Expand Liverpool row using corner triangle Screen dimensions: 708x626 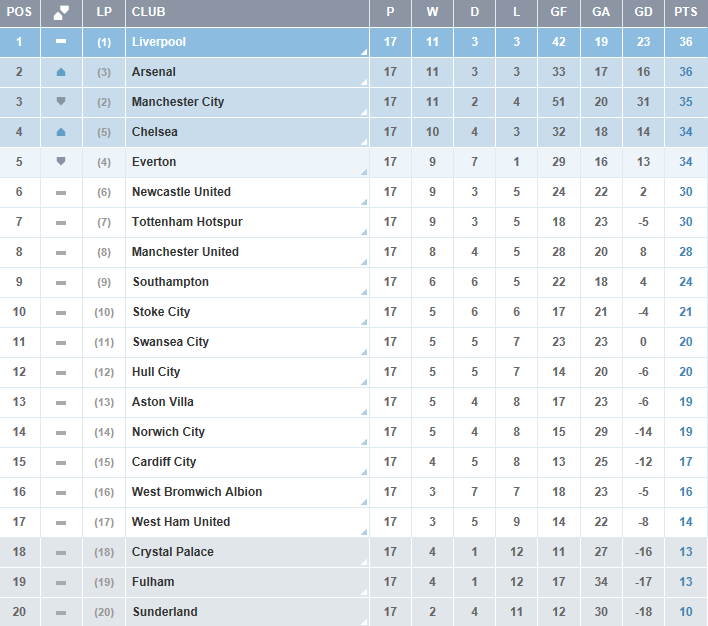(363, 51)
